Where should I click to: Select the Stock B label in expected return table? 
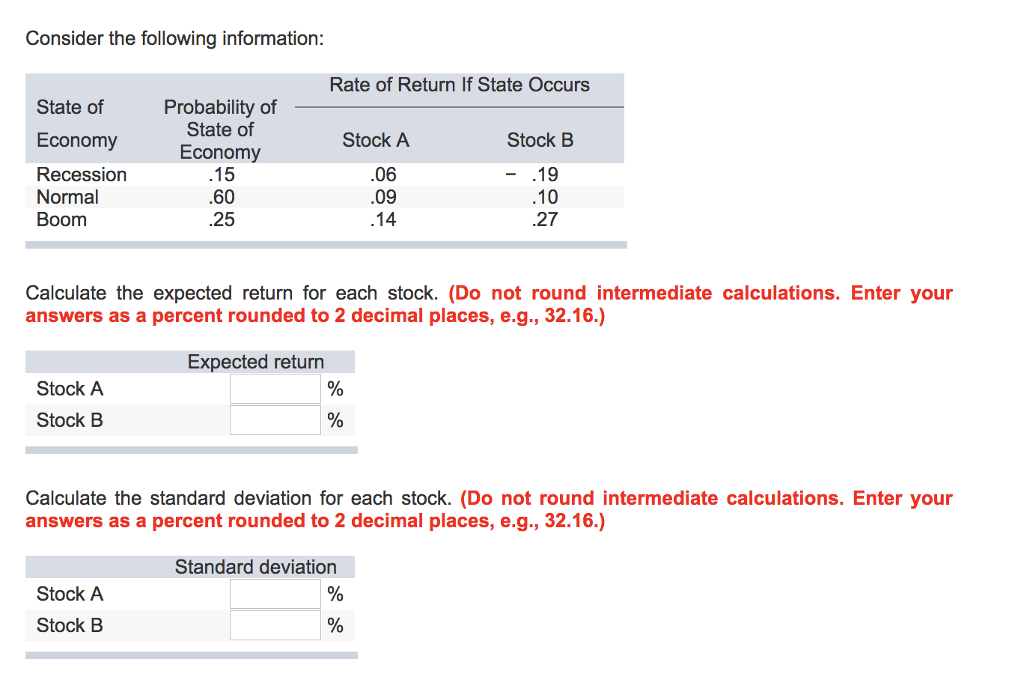point(70,420)
